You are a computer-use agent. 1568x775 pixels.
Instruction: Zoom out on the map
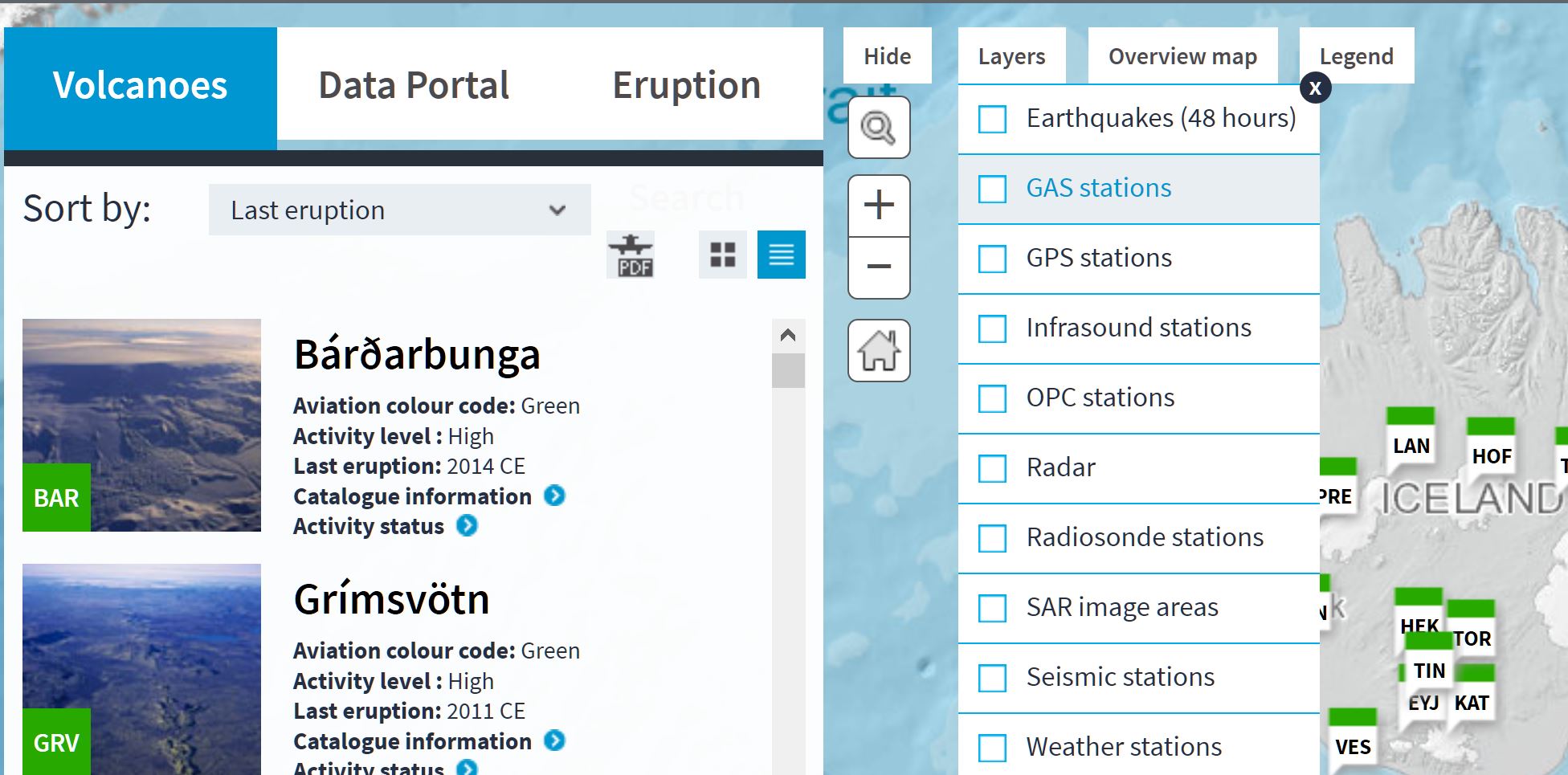coord(879,267)
